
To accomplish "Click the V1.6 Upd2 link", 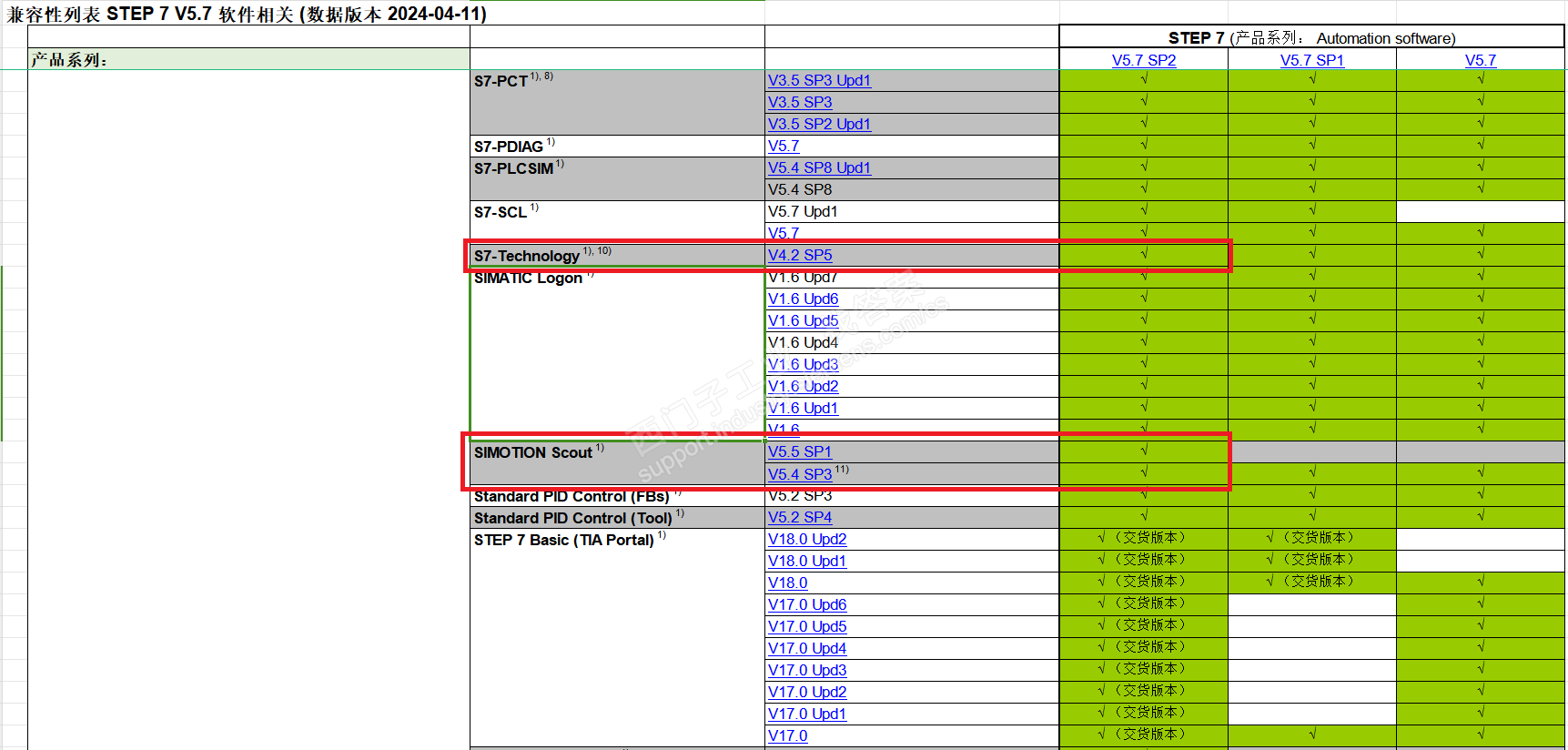I will pyautogui.click(x=804, y=386).
